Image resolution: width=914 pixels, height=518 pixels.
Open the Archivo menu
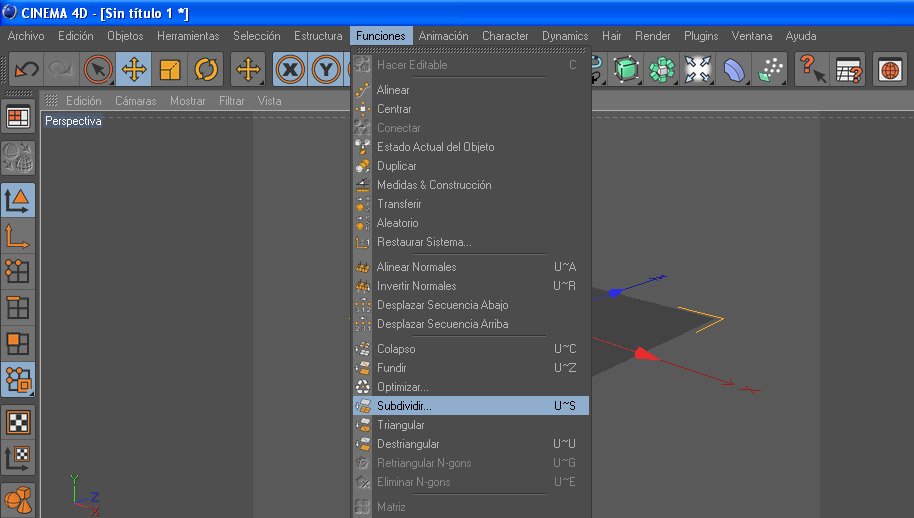pos(26,36)
